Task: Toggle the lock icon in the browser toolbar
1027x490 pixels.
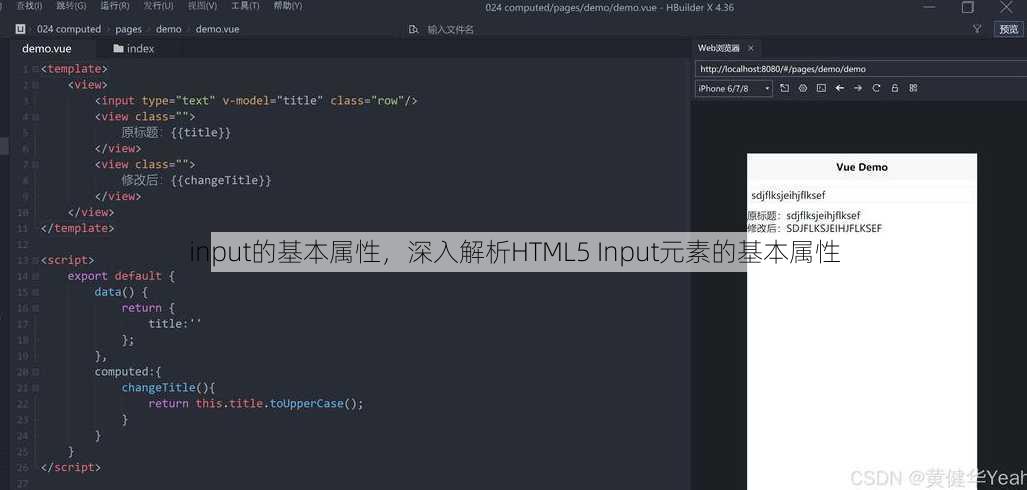Action: coord(895,88)
